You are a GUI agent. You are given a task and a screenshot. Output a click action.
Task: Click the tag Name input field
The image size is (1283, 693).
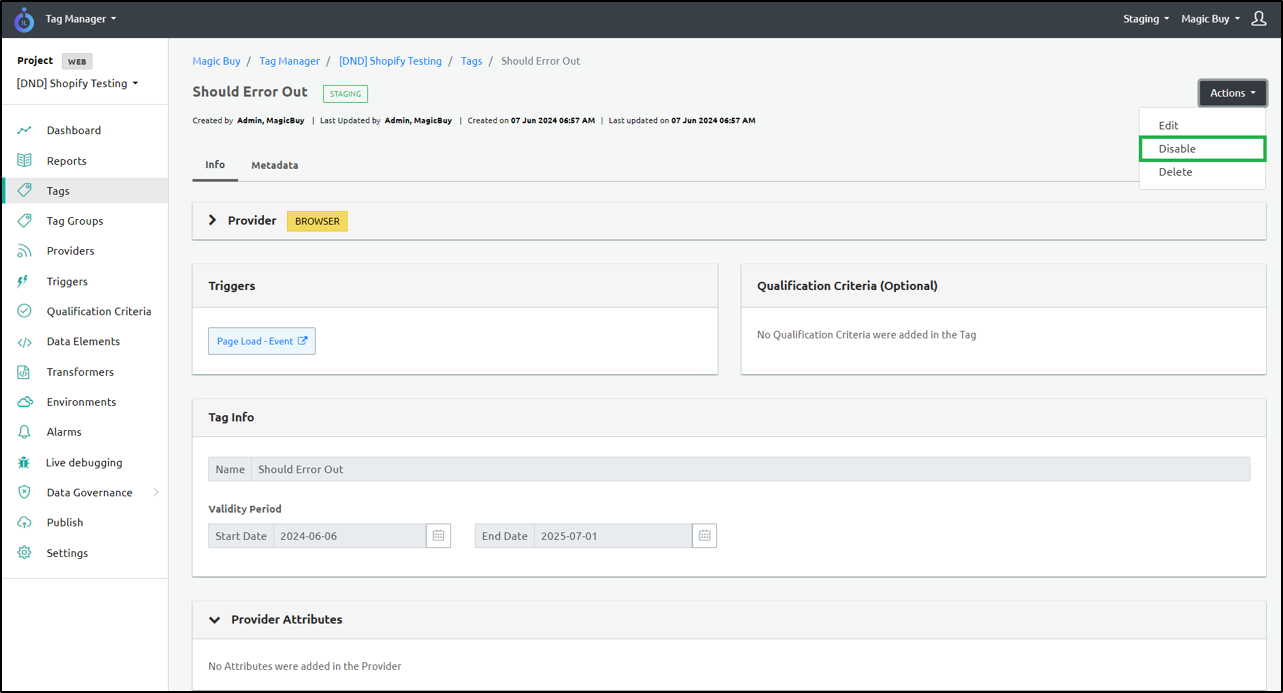click(x=750, y=469)
